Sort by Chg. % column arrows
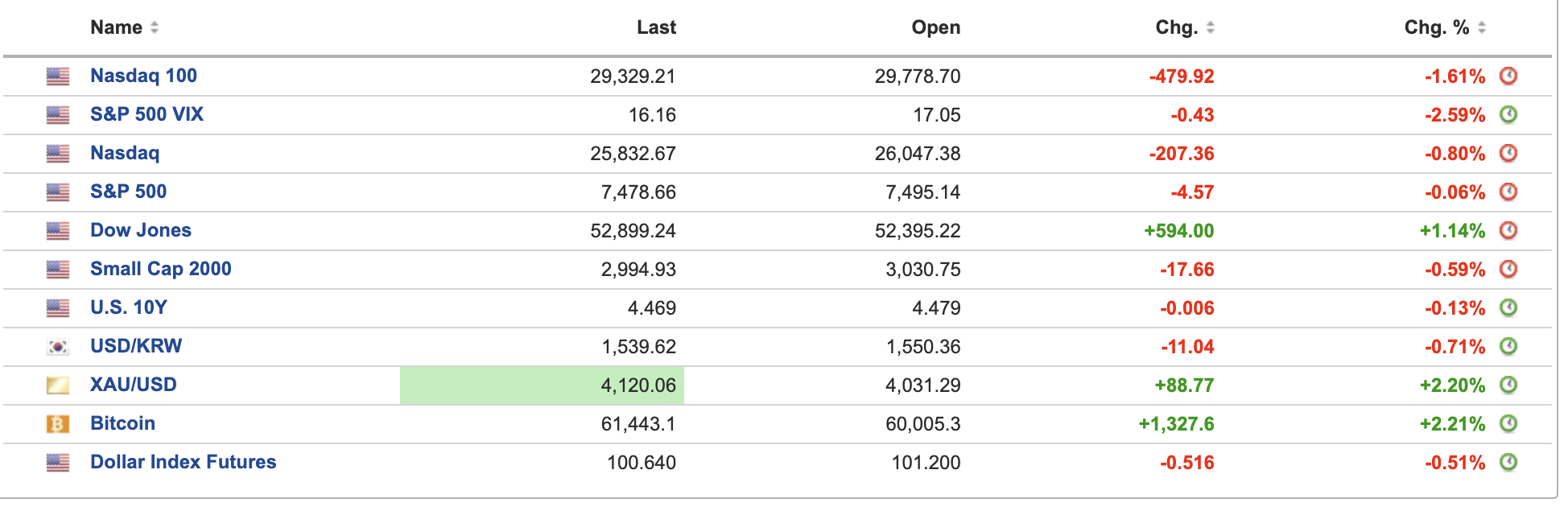Screen dimensions: 1568x507 coord(1481,27)
